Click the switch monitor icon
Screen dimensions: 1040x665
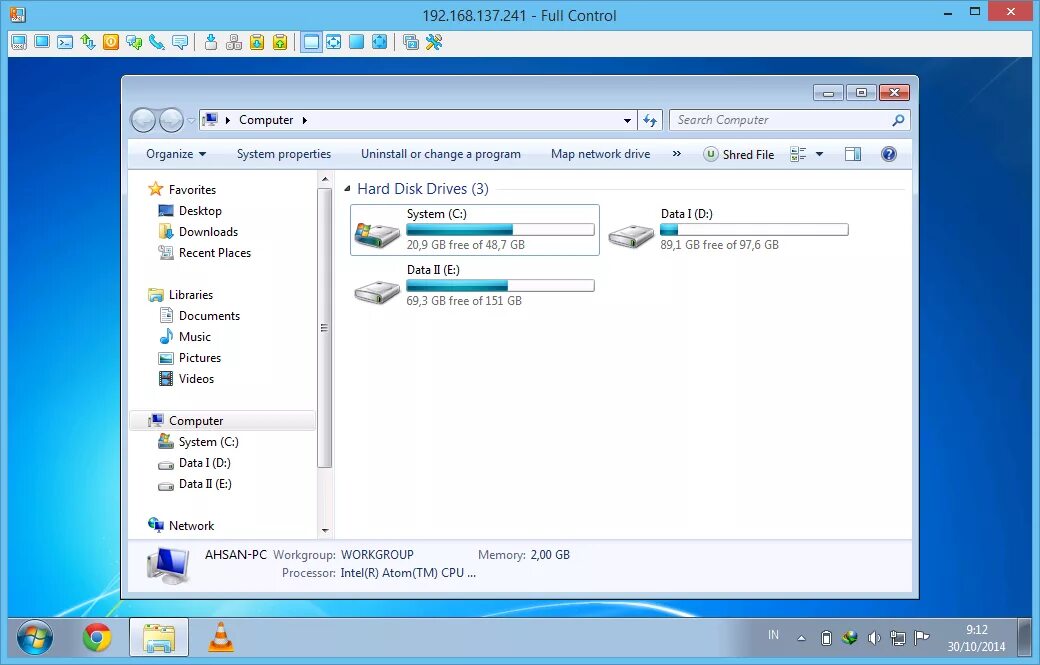[411, 42]
